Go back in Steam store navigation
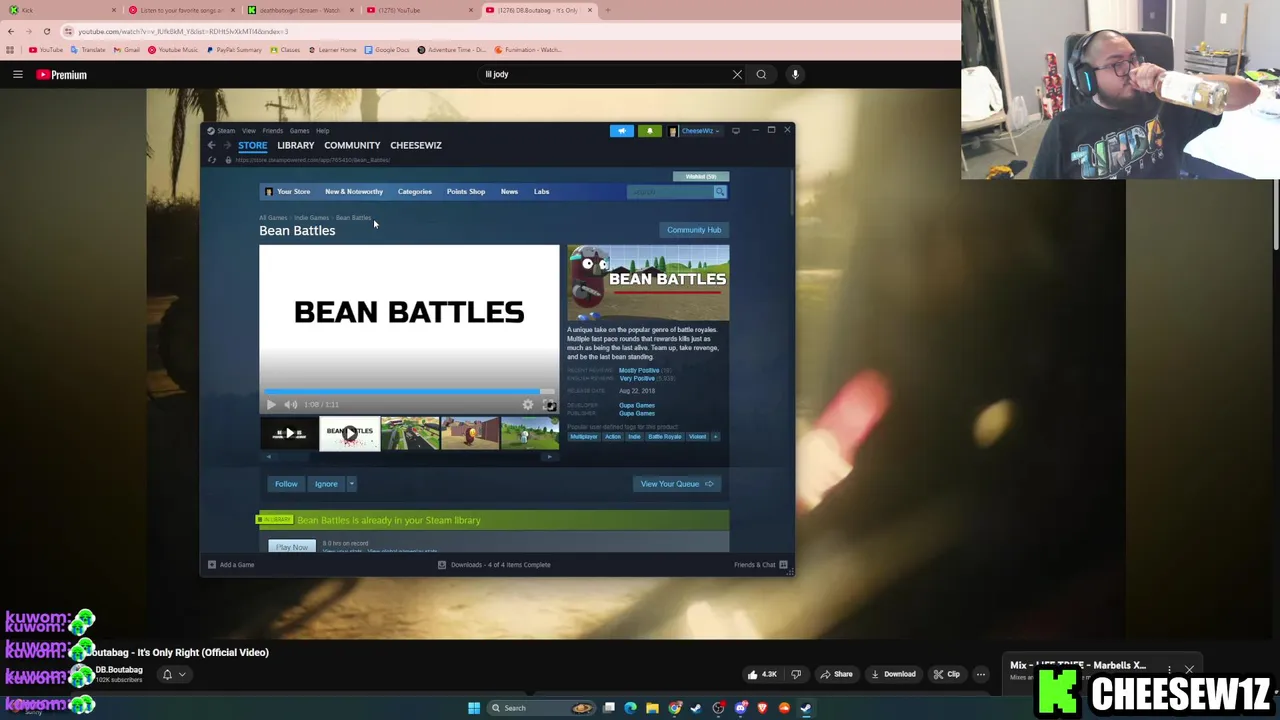The height and width of the screenshot is (720, 1280). pos(211,146)
